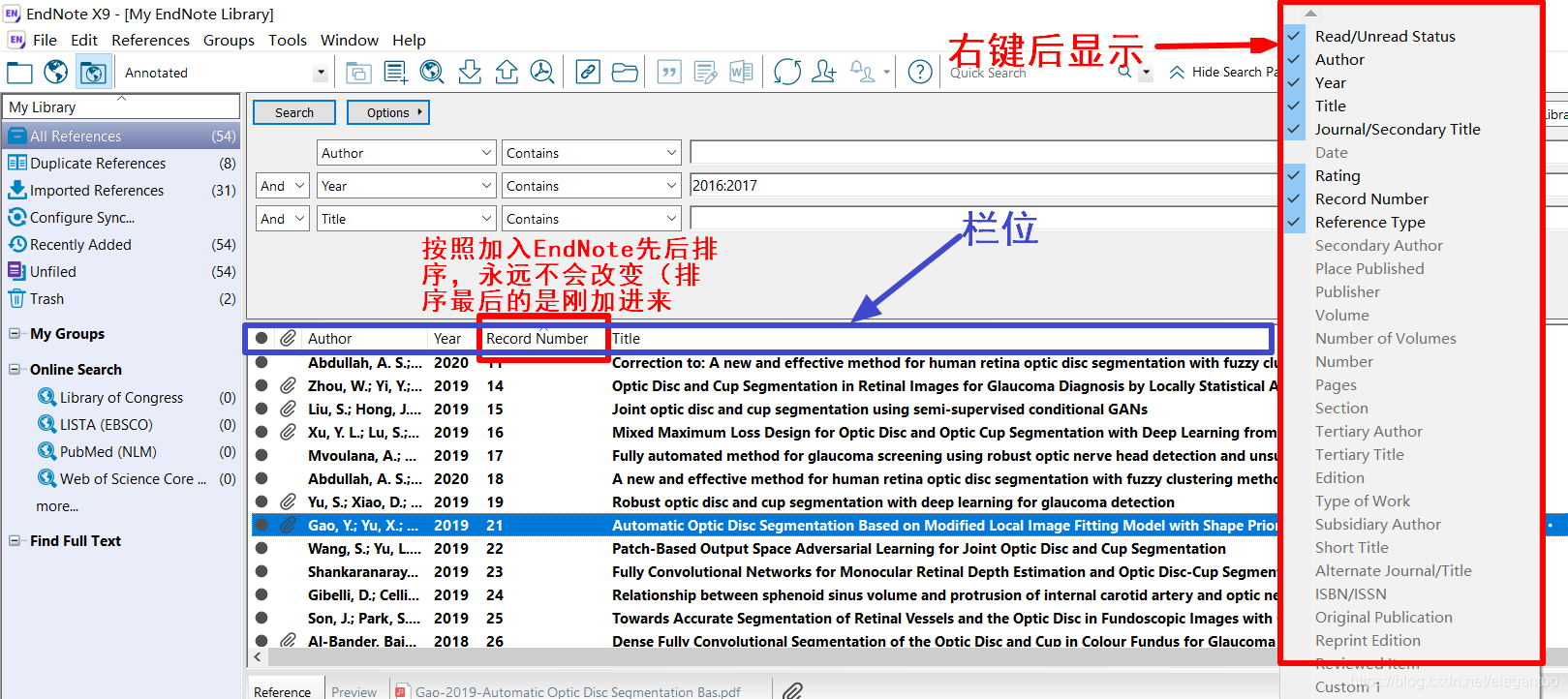
Task: Collapse the My Groups section
Action: tap(15, 334)
